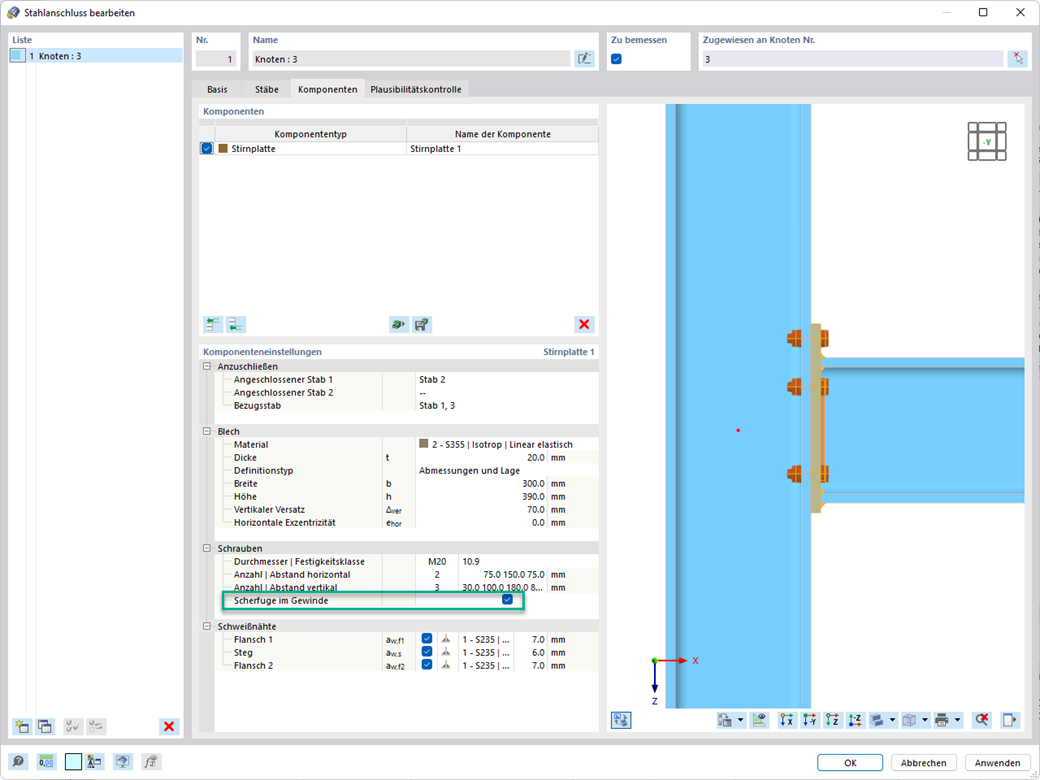The height and width of the screenshot is (780, 1040).
Task: Open help icon at bottom left
Action: click(x=19, y=761)
